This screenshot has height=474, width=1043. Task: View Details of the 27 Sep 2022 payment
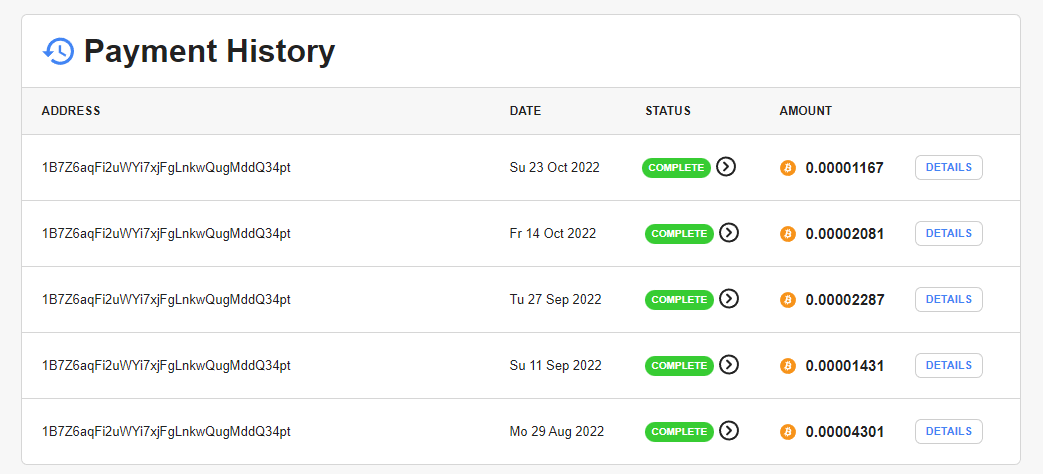(x=948, y=299)
